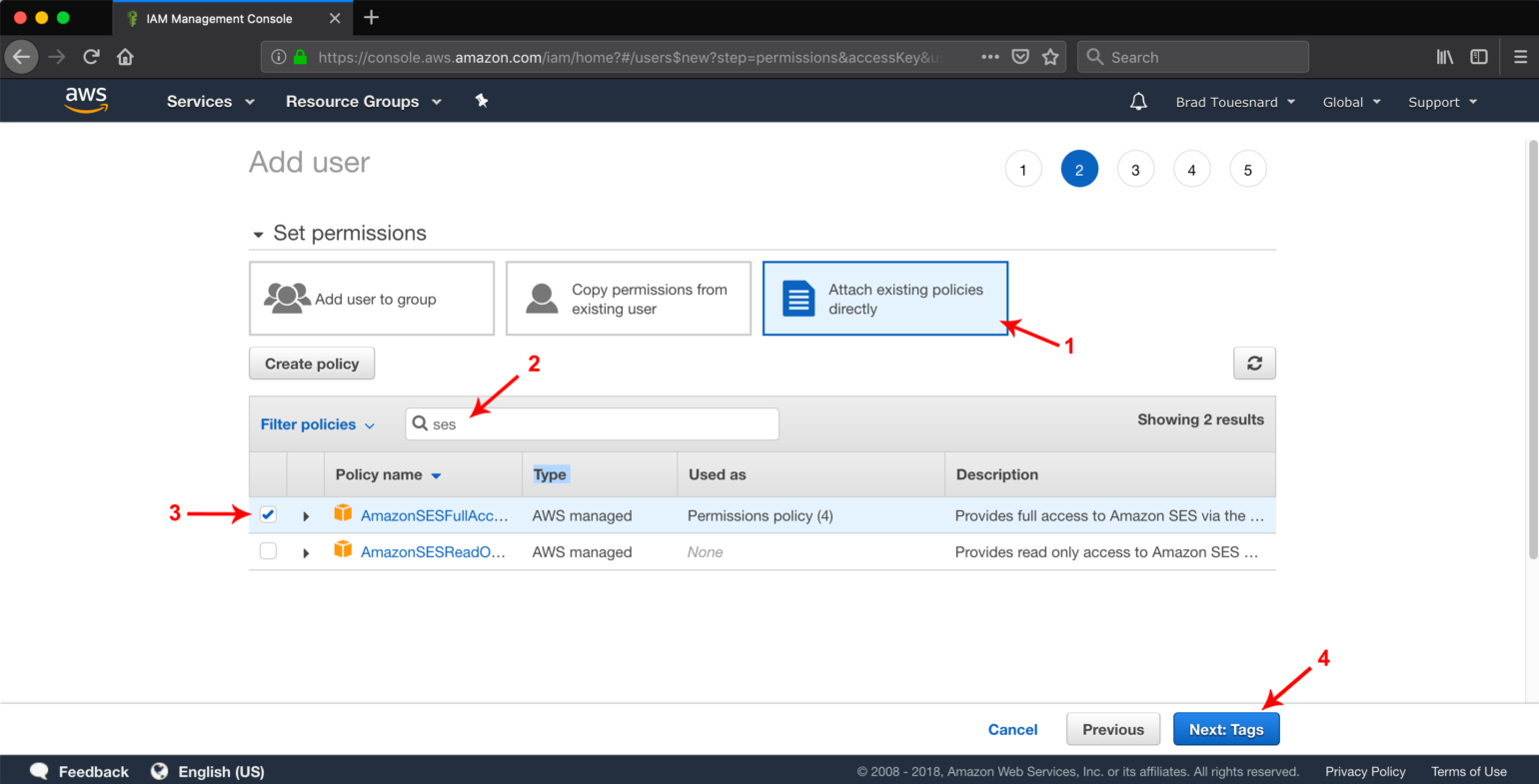
Task: Open the browser library icon
Action: tap(1445, 57)
